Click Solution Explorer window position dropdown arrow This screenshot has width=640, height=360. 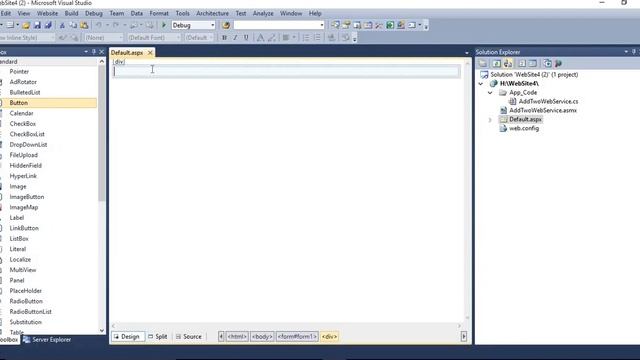tap(626, 52)
